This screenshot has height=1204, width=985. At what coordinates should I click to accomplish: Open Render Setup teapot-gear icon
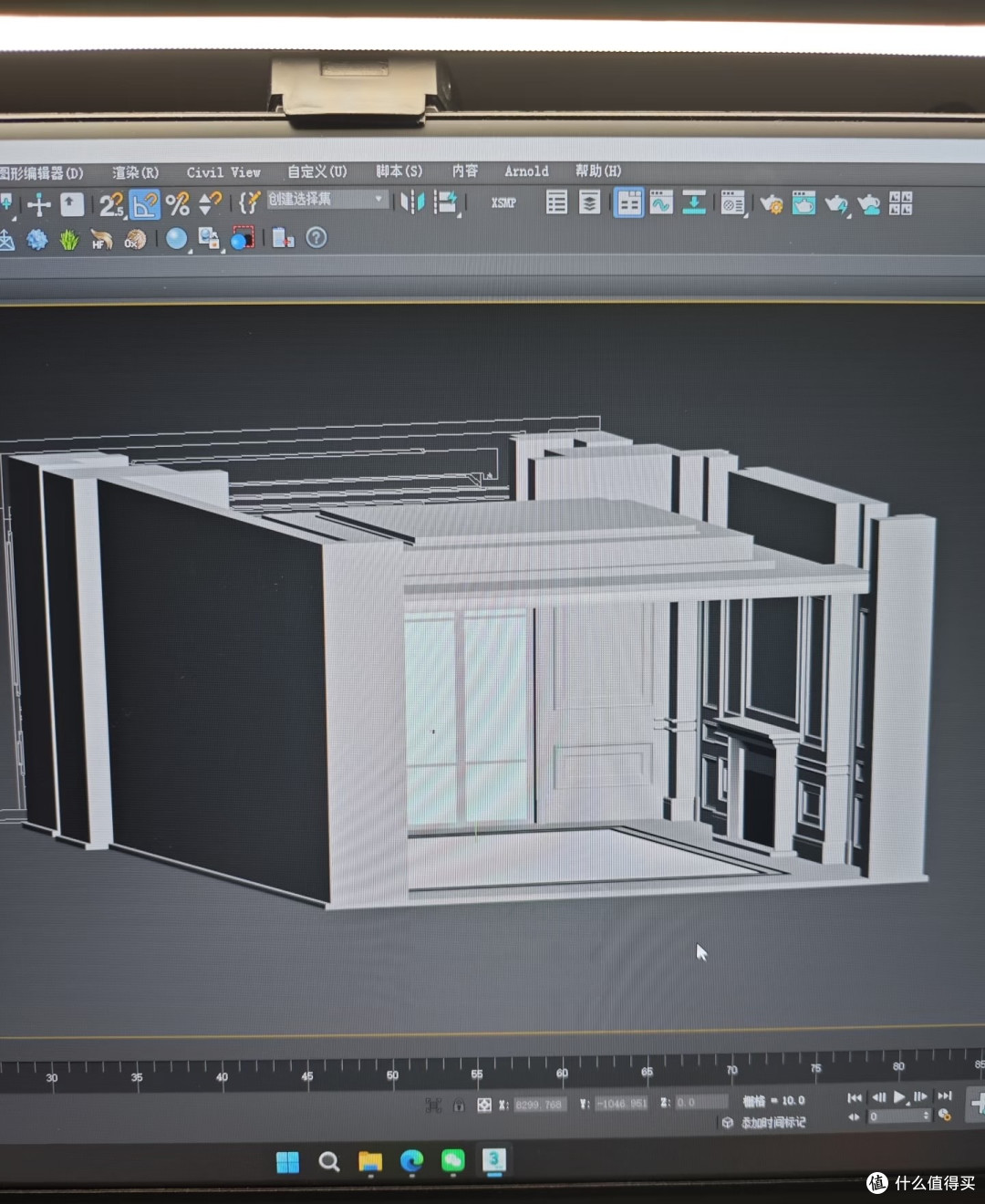[x=771, y=203]
